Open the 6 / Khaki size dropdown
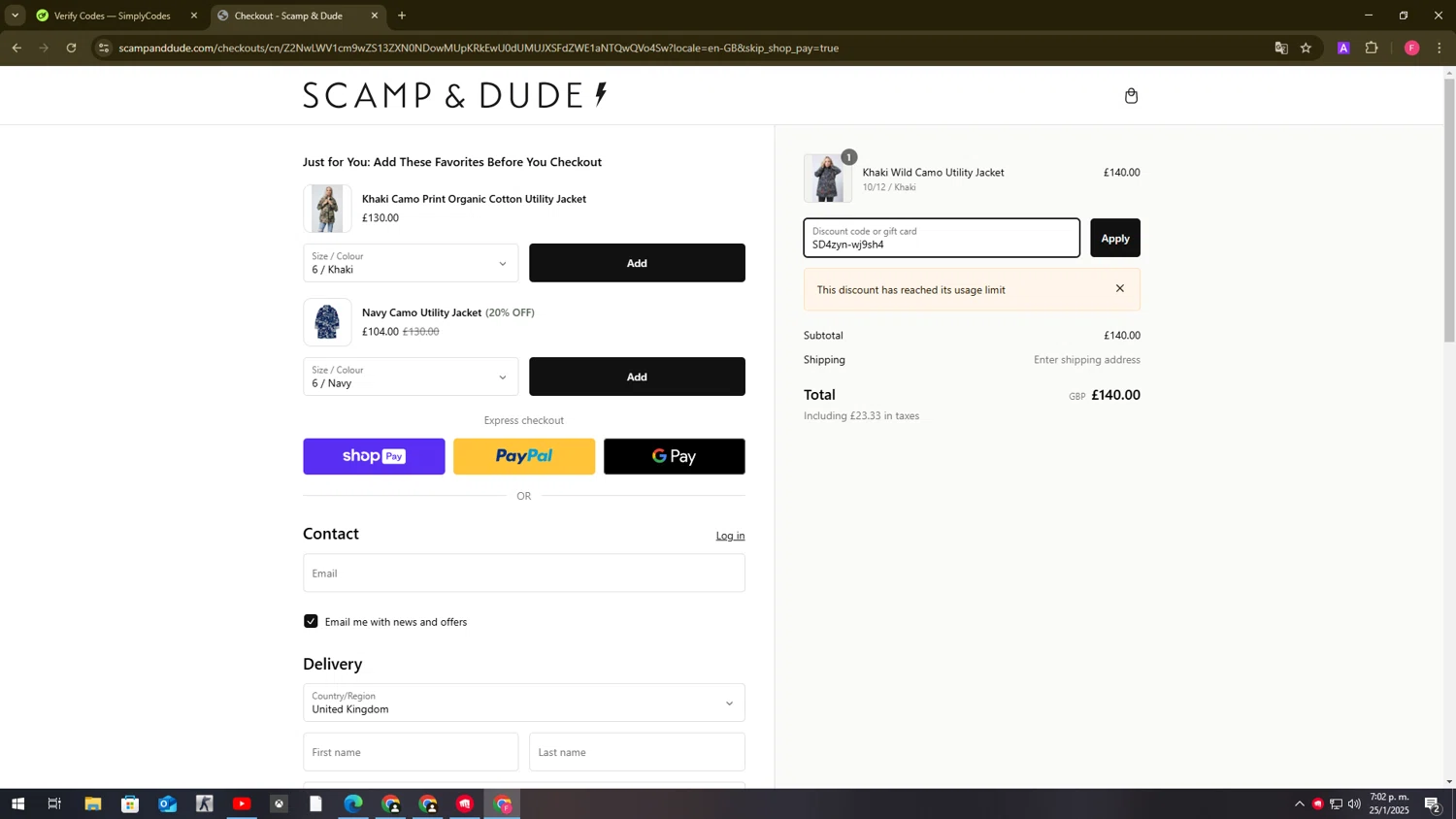The image size is (1456, 819). pyautogui.click(x=411, y=263)
